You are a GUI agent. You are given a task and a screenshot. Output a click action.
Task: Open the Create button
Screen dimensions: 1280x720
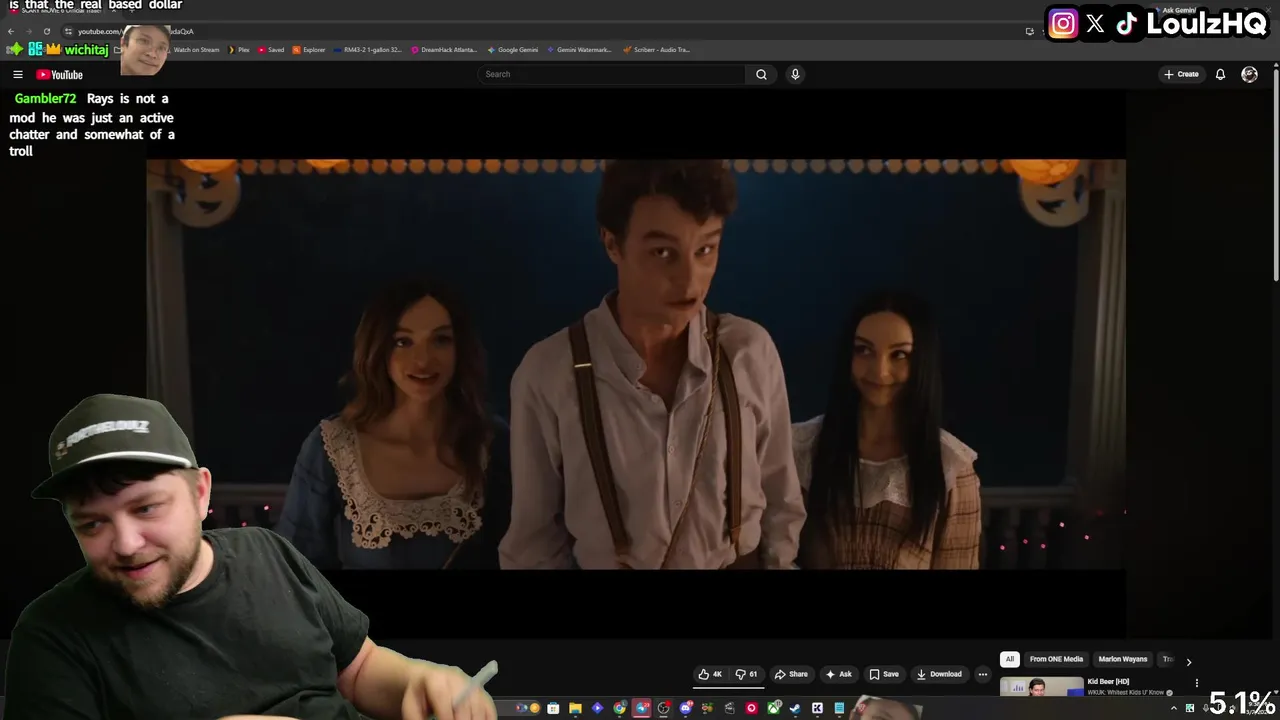[1181, 74]
